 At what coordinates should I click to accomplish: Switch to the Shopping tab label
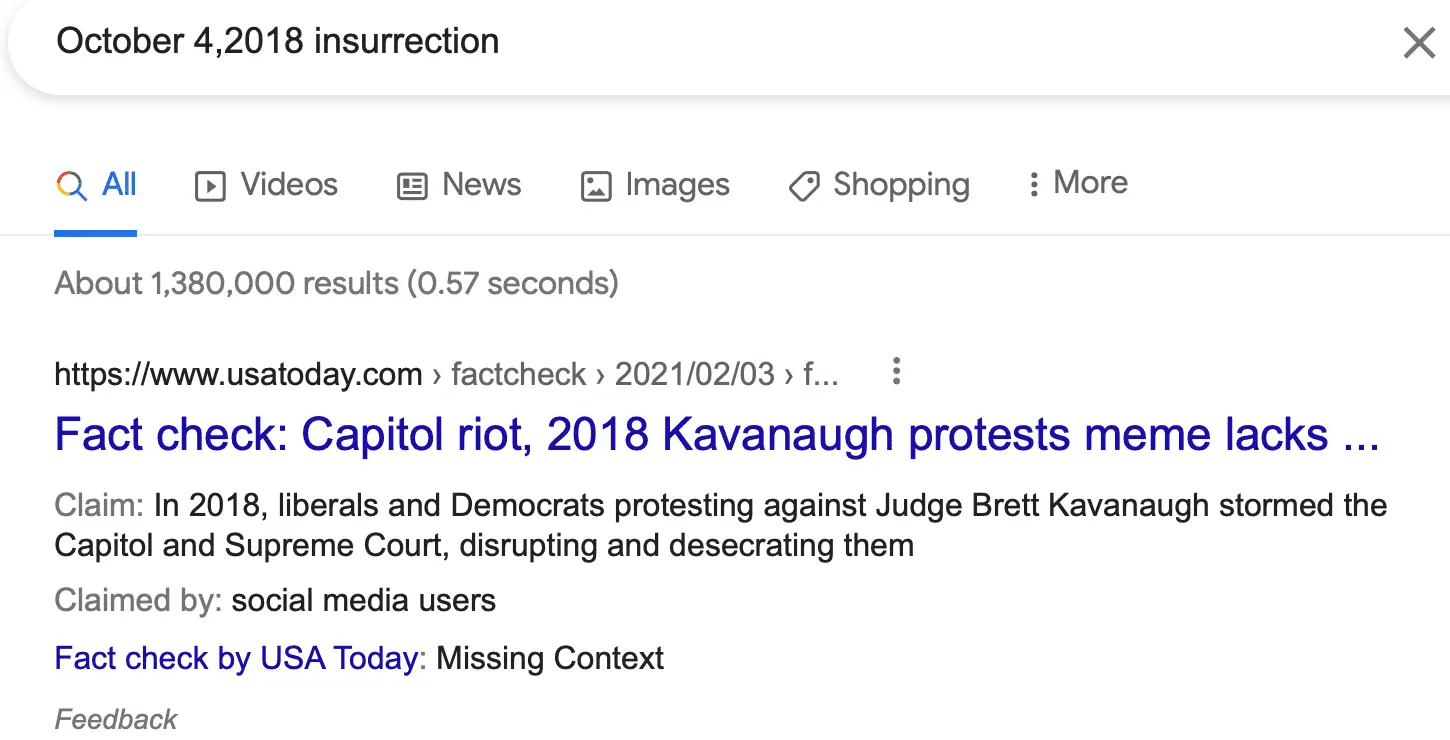901,185
